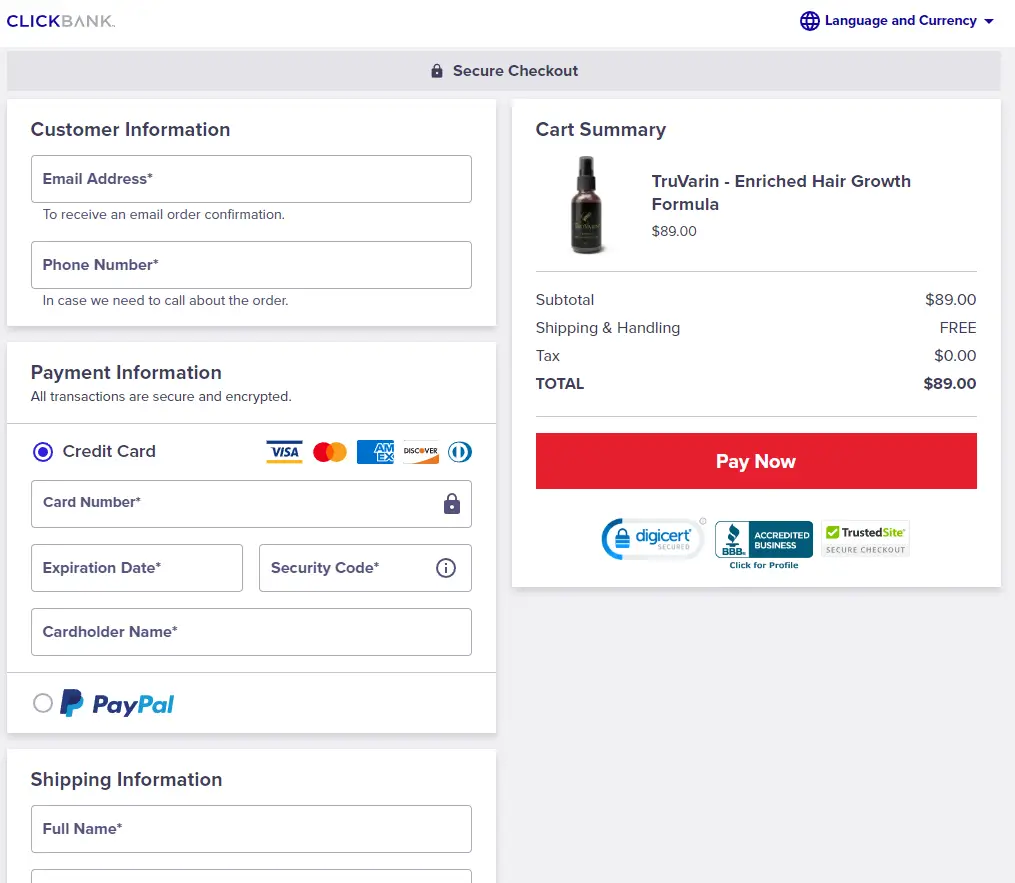This screenshot has width=1015, height=883.
Task: Choose PayPal as payment method
Action: point(117,703)
